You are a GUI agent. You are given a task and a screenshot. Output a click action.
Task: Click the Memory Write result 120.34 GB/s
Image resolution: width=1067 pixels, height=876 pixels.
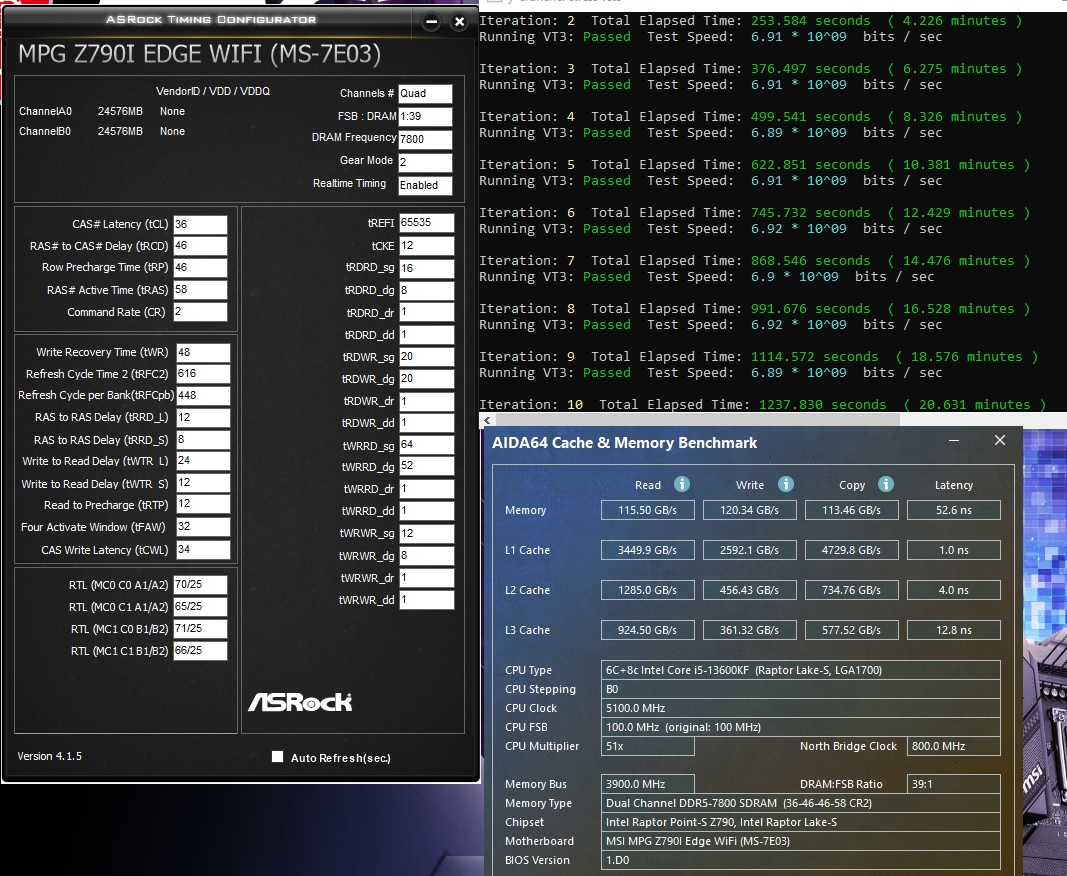pos(749,510)
